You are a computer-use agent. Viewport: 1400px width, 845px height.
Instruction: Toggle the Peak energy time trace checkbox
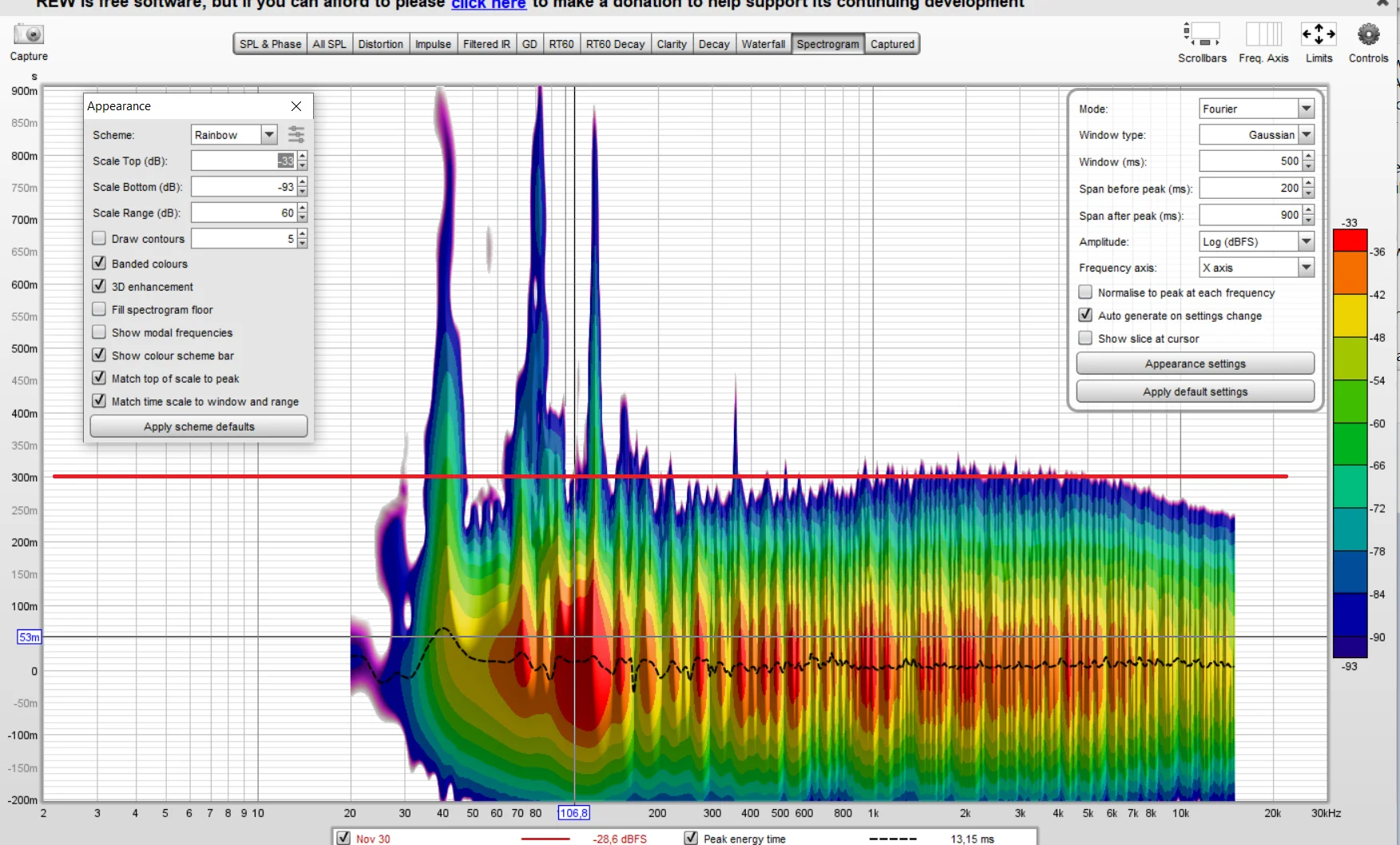[x=691, y=838]
